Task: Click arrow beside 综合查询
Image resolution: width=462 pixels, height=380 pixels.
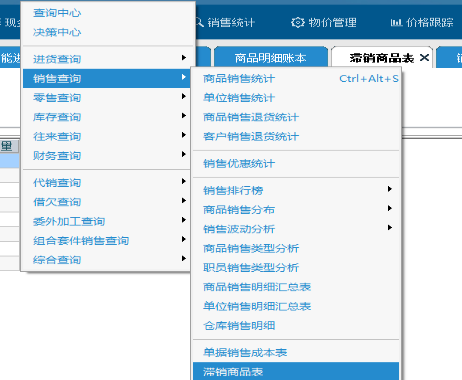Action: click(184, 258)
